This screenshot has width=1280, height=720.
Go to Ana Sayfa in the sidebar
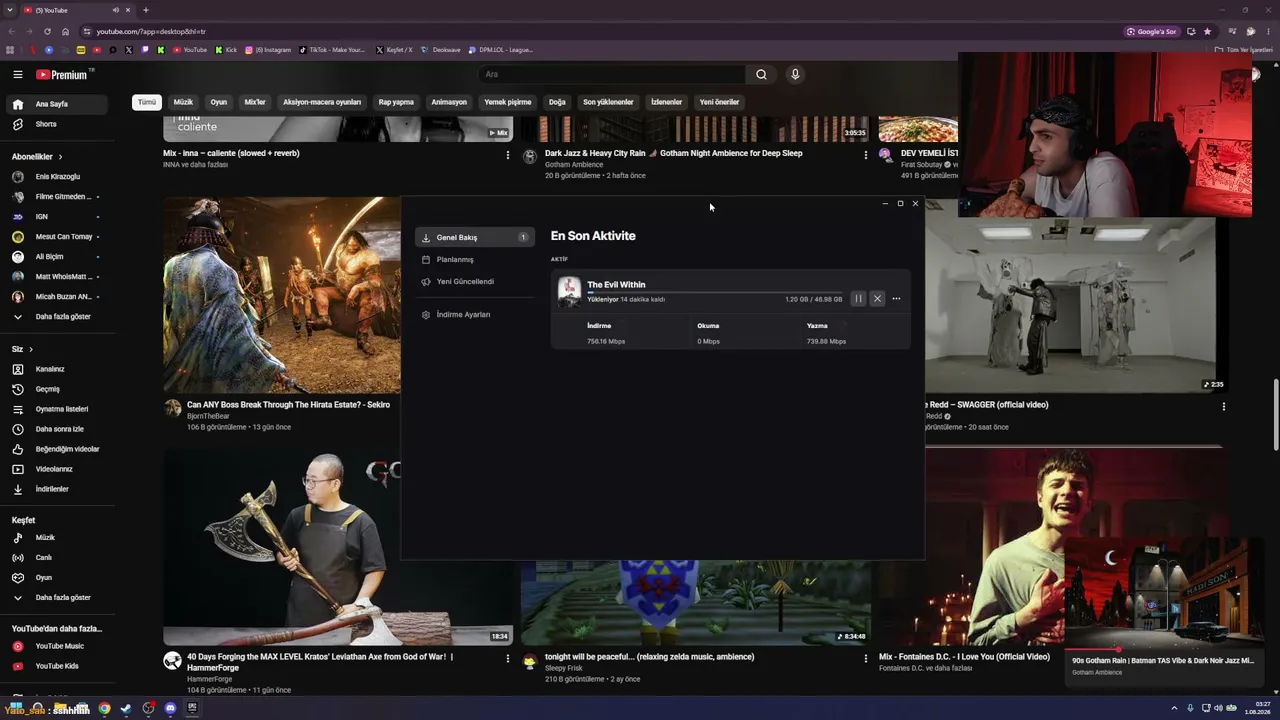coord(58,104)
